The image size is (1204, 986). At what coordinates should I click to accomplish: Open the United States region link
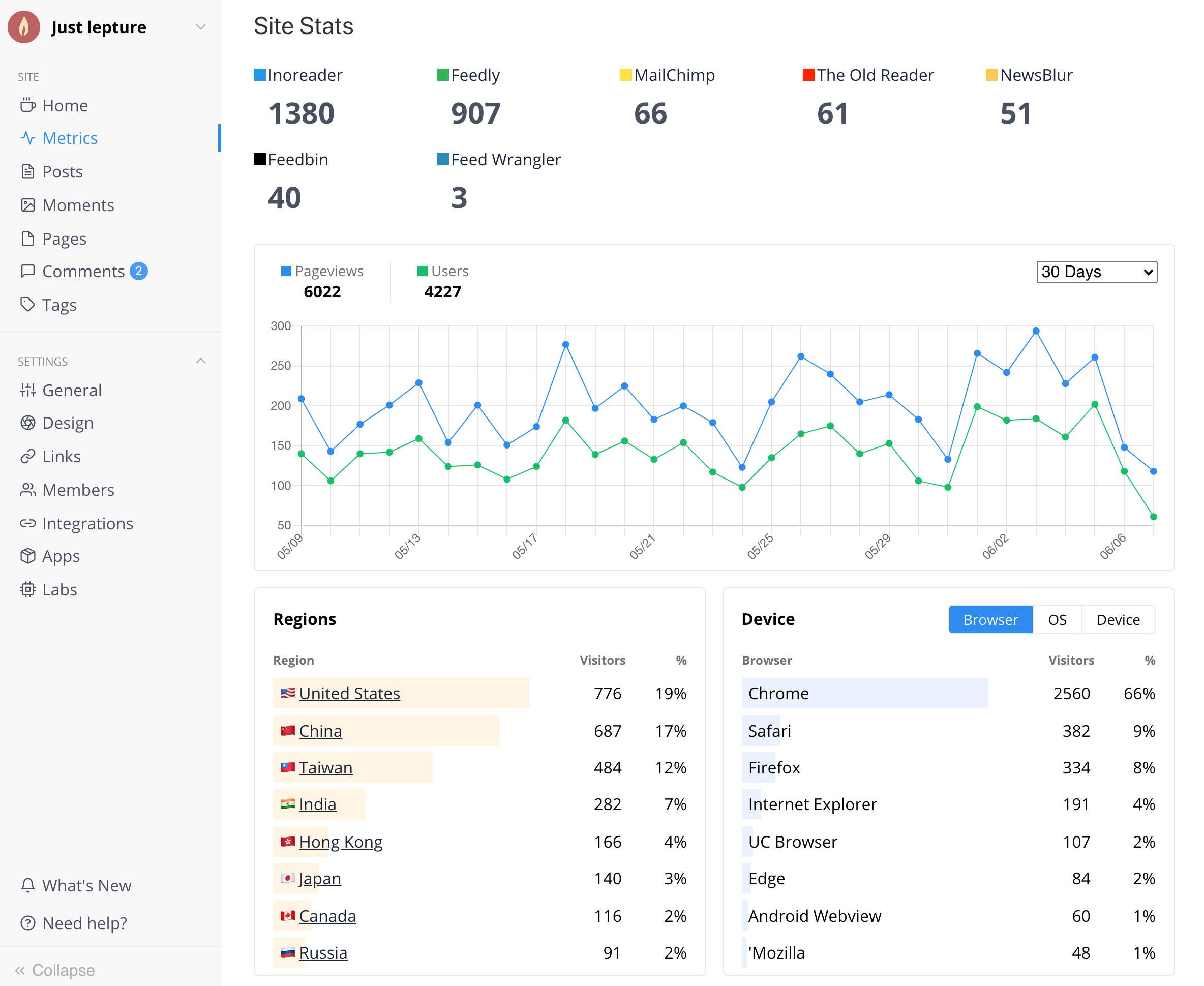click(349, 693)
